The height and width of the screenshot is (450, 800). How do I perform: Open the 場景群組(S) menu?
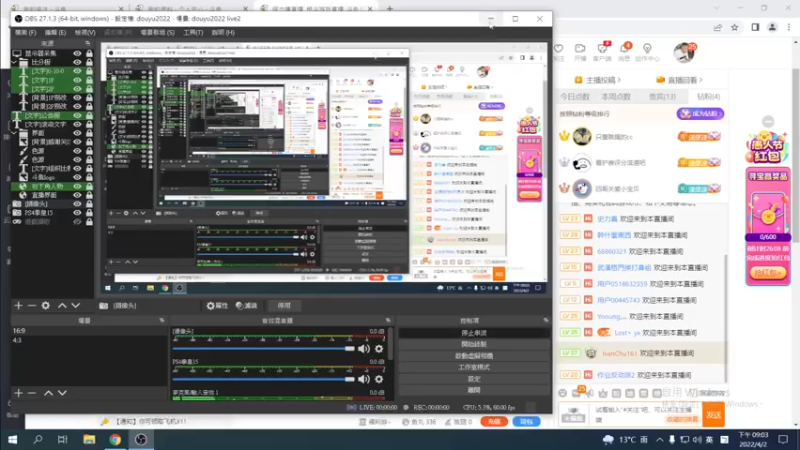tap(157, 32)
